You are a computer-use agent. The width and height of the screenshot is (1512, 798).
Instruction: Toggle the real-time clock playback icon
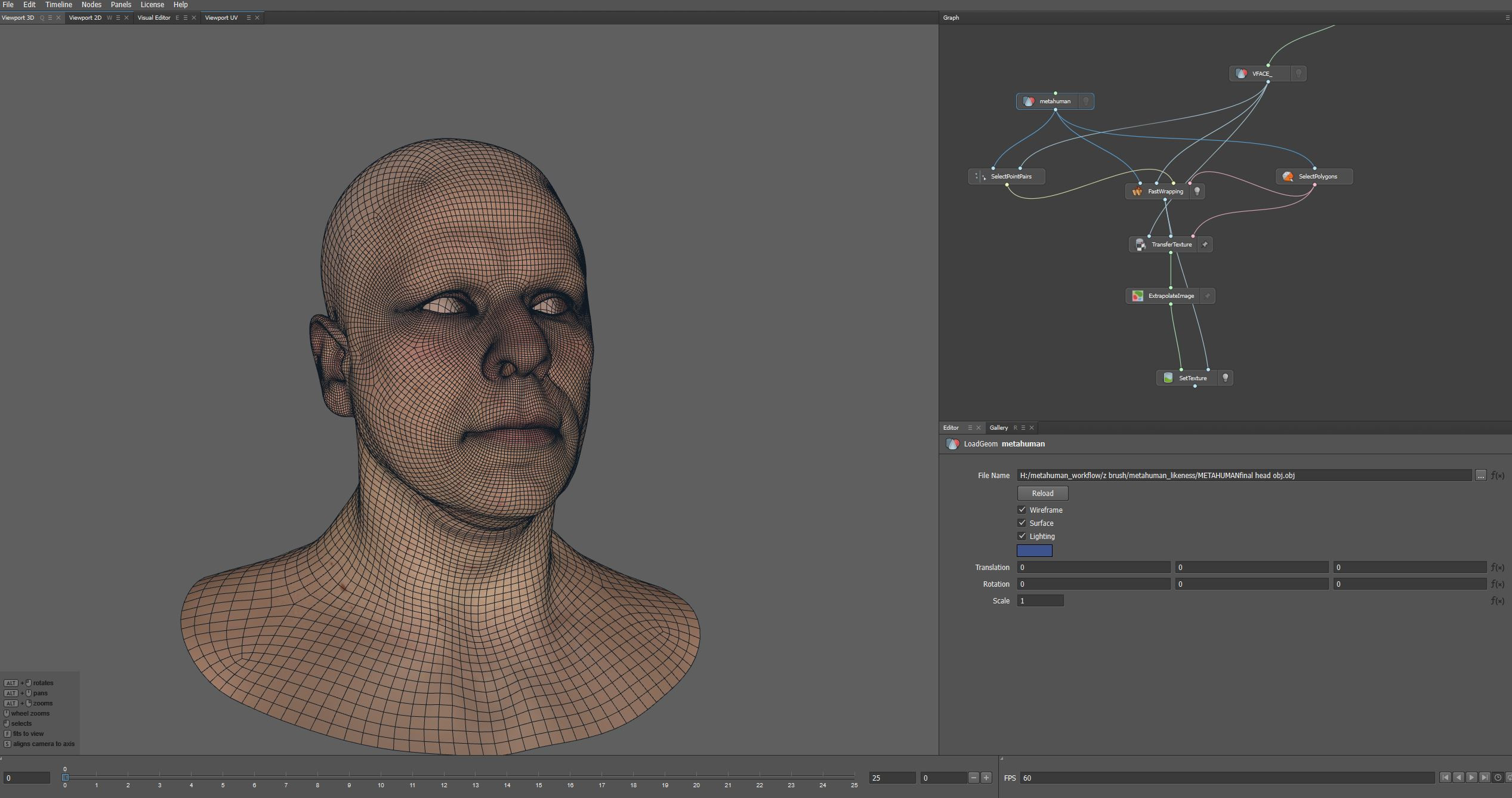[x=1498, y=778]
